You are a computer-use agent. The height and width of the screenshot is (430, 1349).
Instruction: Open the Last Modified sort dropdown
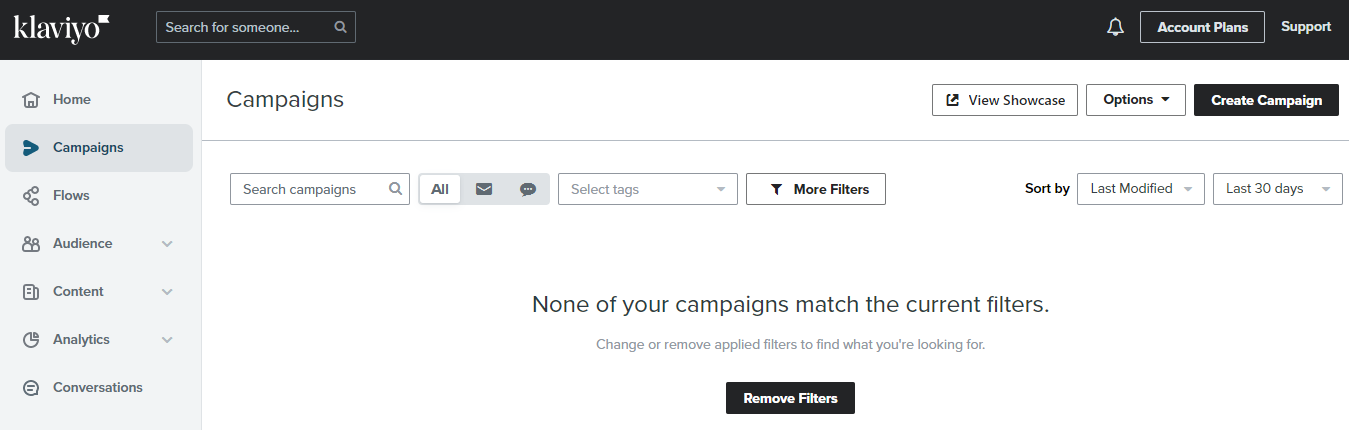(1141, 188)
